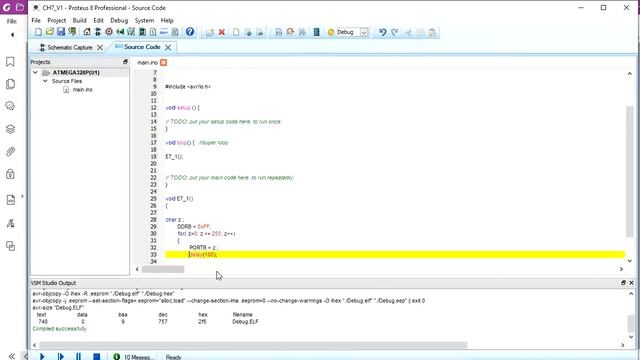Click the stacked database build icon
Viewport: 640px width, 360px height.
point(316,32)
